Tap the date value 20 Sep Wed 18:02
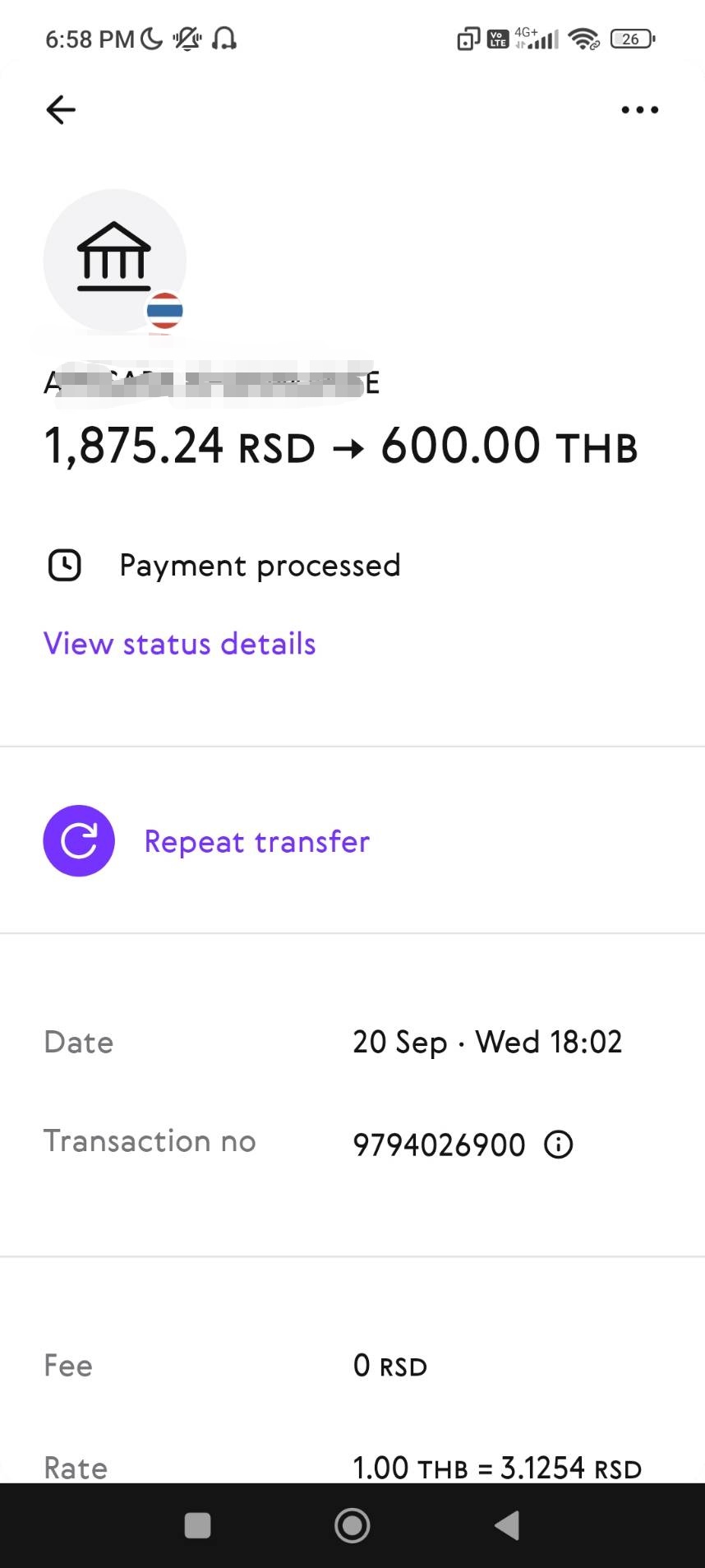 tap(487, 1042)
